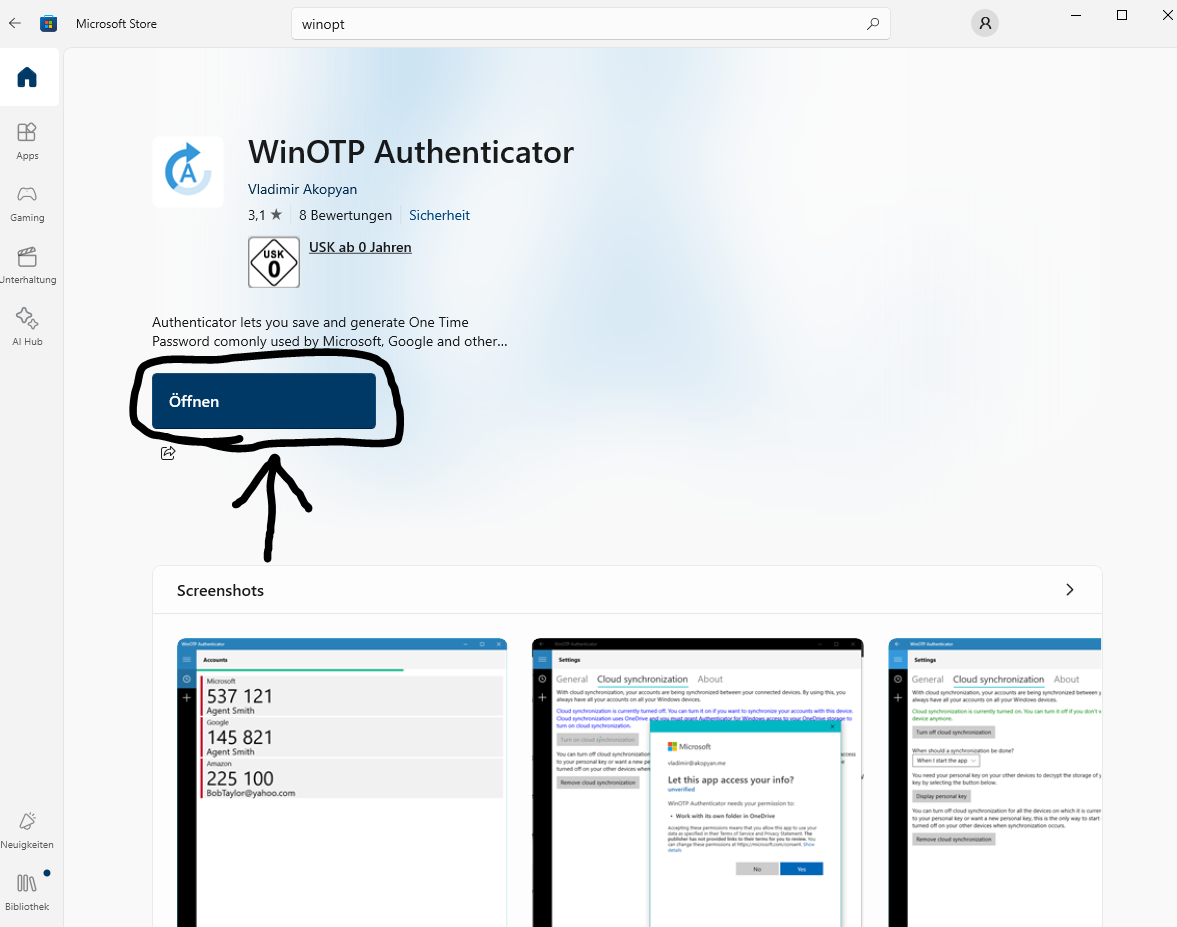The width and height of the screenshot is (1177, 927).
Task: Open the Unterhaltung section in sidebar
Action: [27, 266]
